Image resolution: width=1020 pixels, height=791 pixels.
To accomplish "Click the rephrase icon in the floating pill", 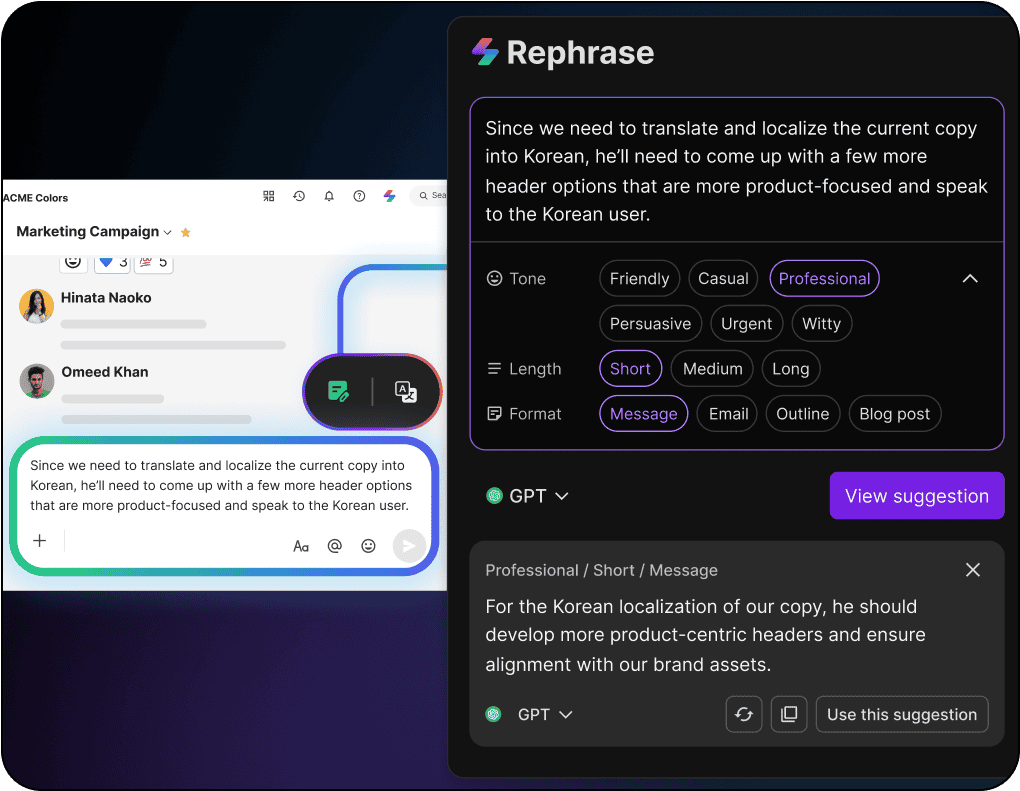I will coord(339,392).
